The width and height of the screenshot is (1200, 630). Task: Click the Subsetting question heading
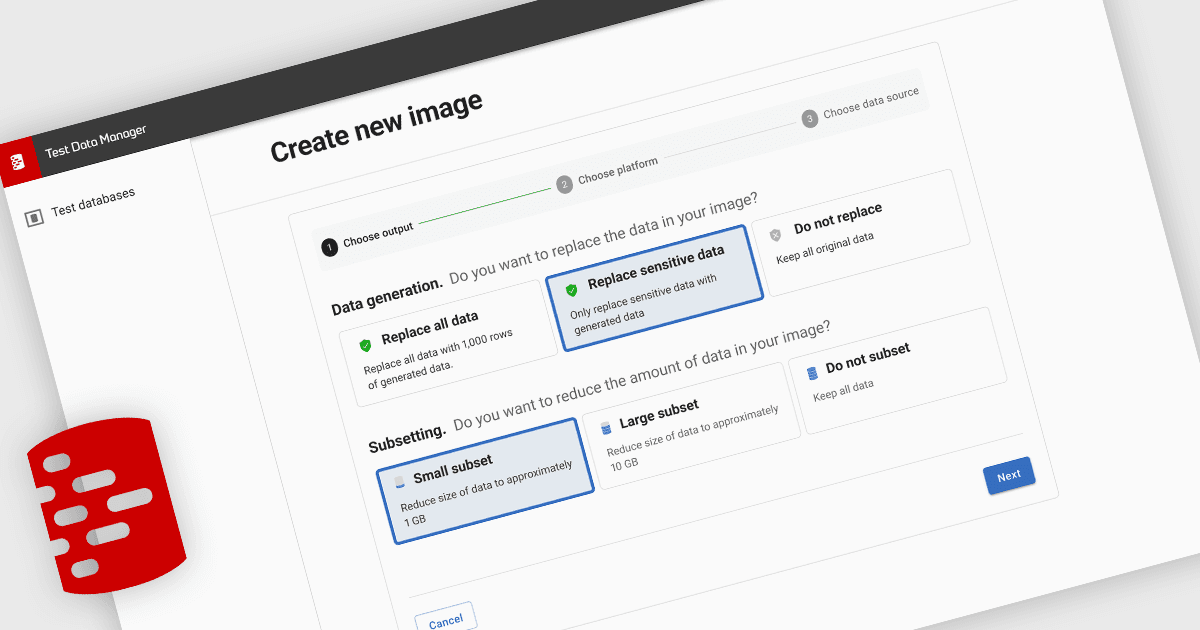599,388
